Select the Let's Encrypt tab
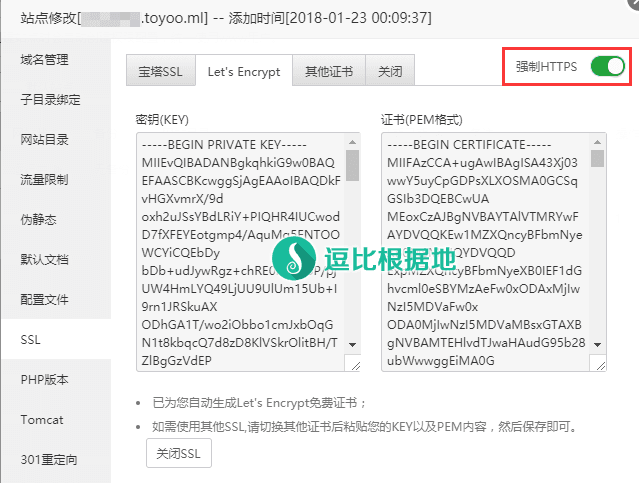This screenshot has height=483, width=639. click(x=244, y=71)
